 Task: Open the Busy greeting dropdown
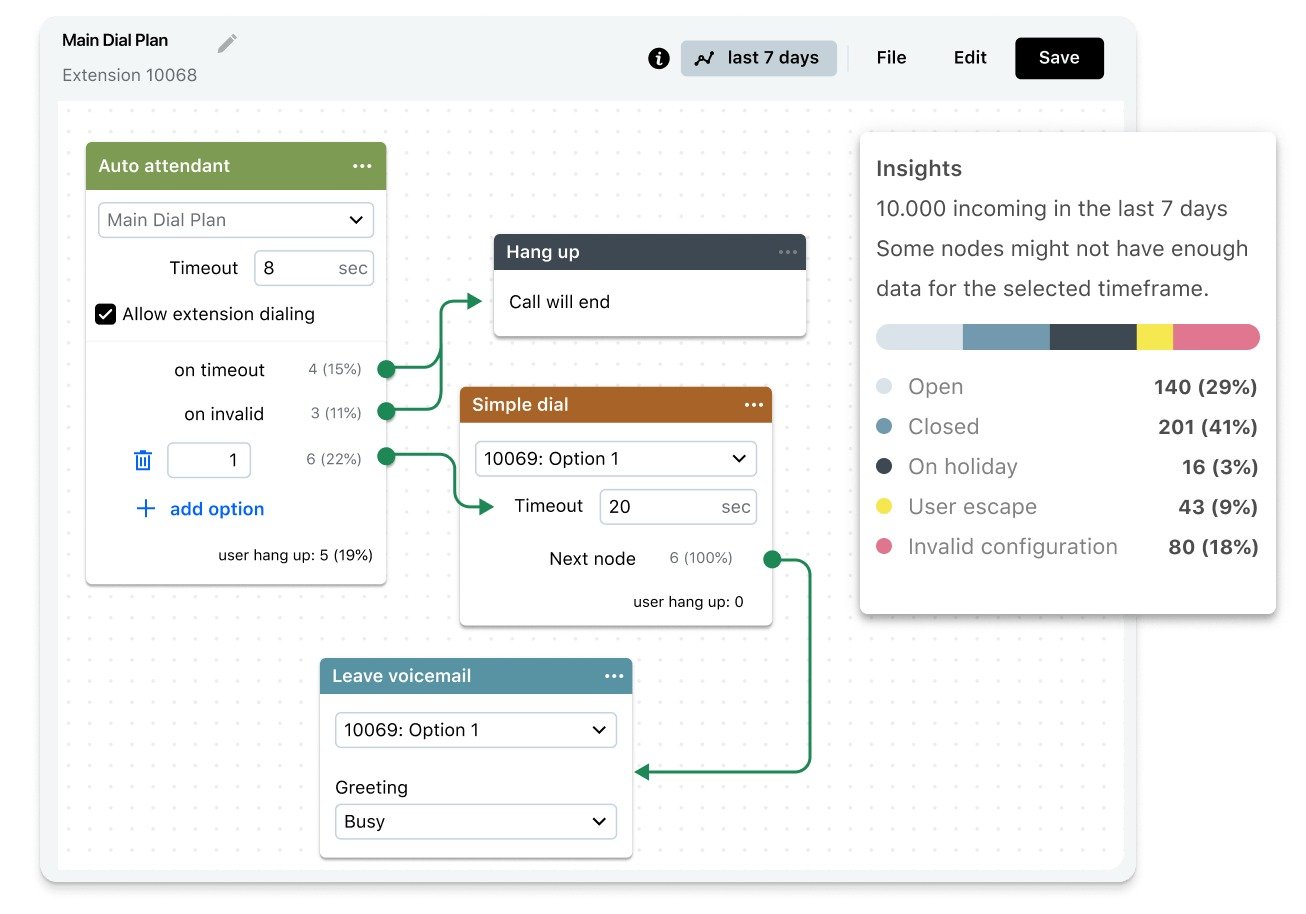[475, 821]
